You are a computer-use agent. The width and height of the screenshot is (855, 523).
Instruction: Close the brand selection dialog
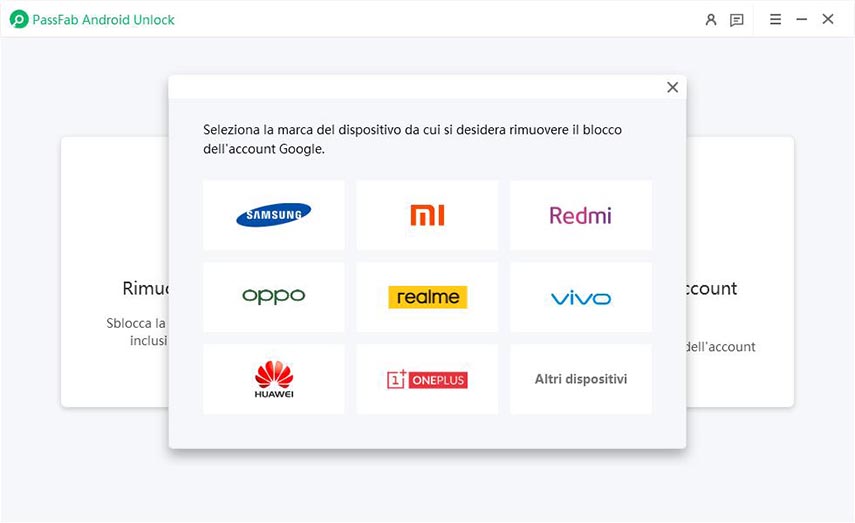click(672, 87)
